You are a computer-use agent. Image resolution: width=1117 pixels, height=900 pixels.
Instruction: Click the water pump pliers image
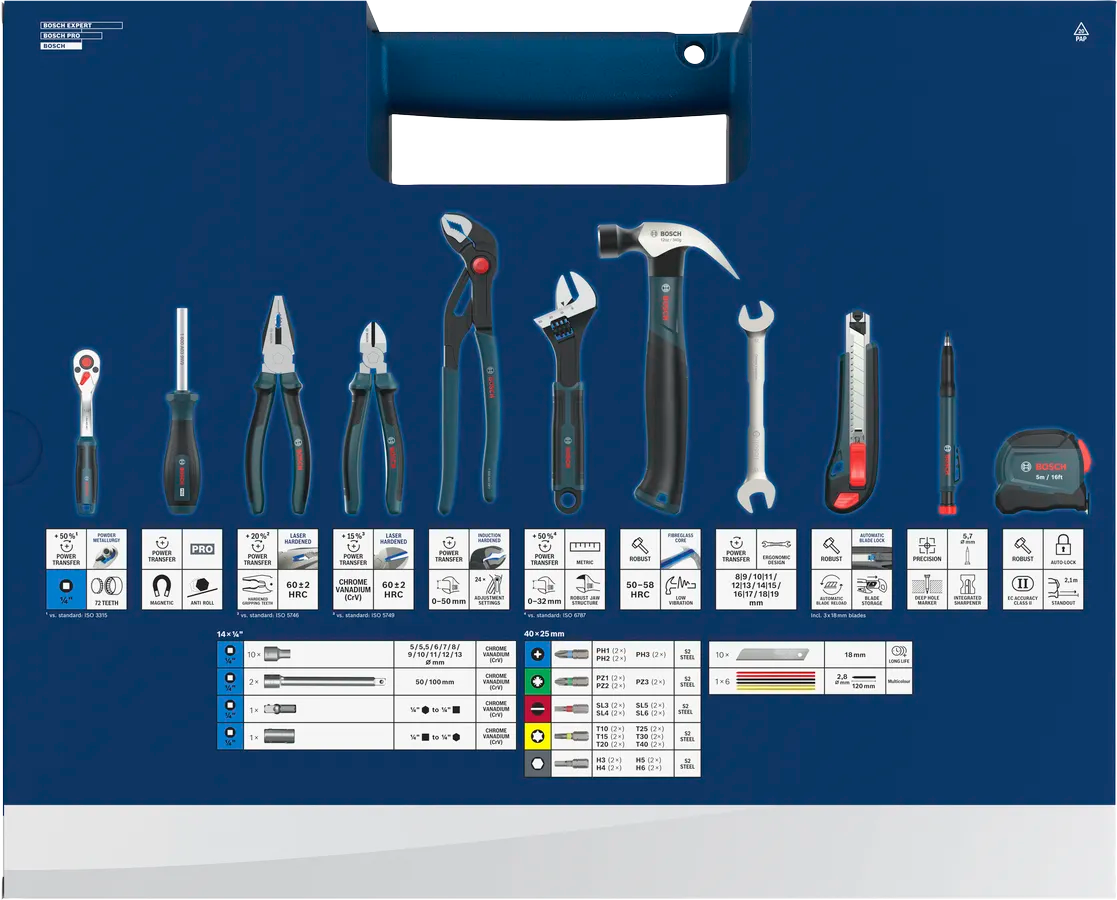(467, 363)
